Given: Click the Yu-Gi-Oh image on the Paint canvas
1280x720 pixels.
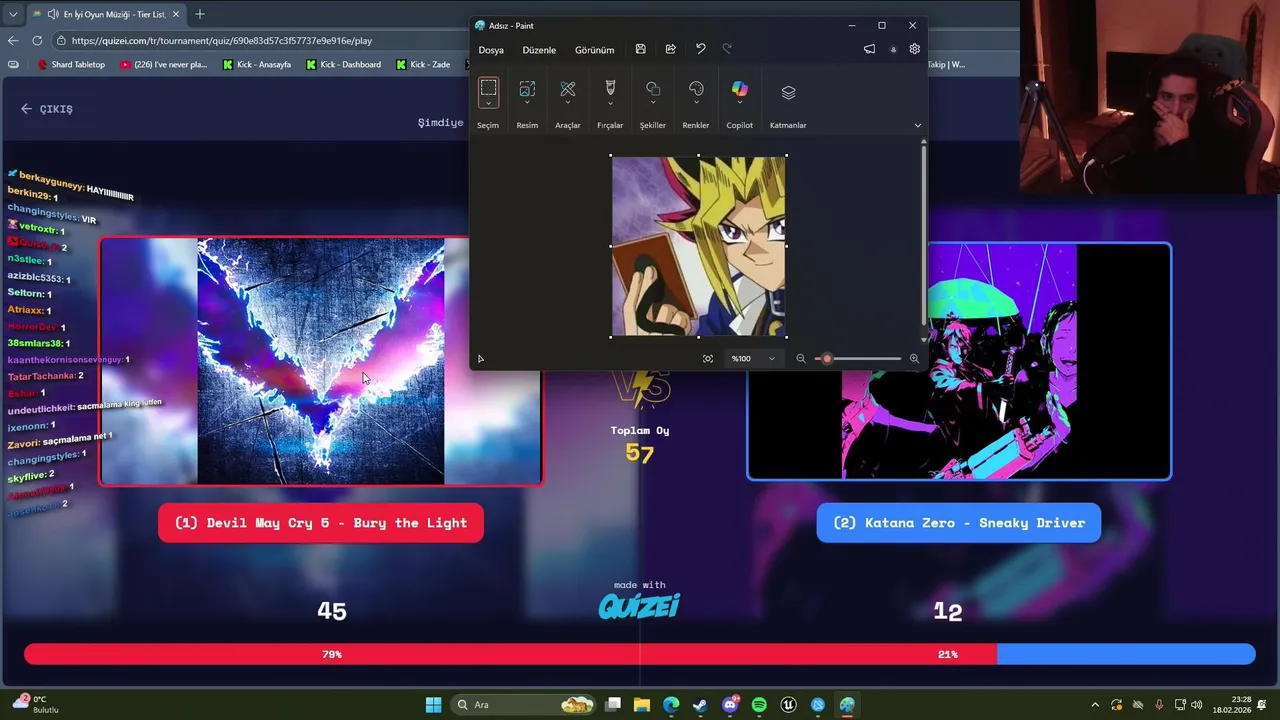Looking at the screenshot, I should (x=699, y=246).
